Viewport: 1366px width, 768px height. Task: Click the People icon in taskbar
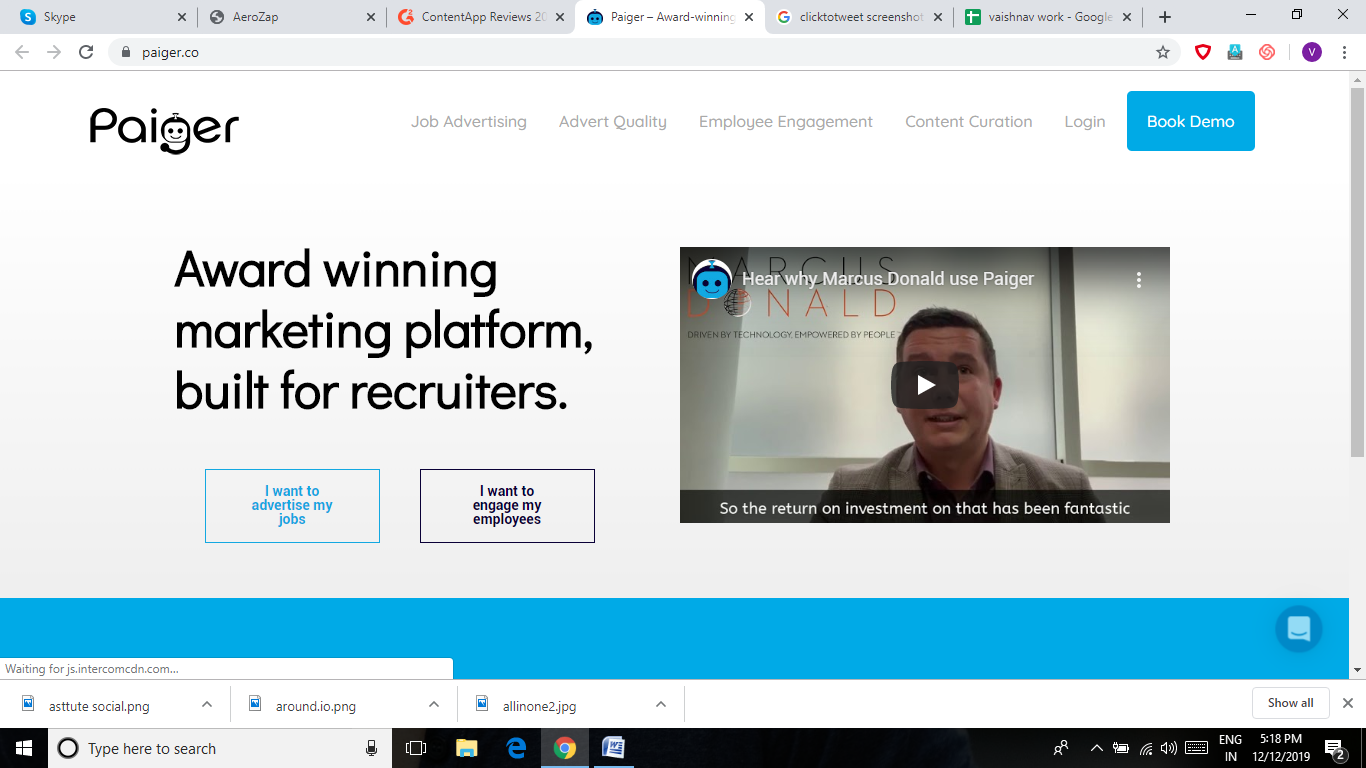(1061, 748)
